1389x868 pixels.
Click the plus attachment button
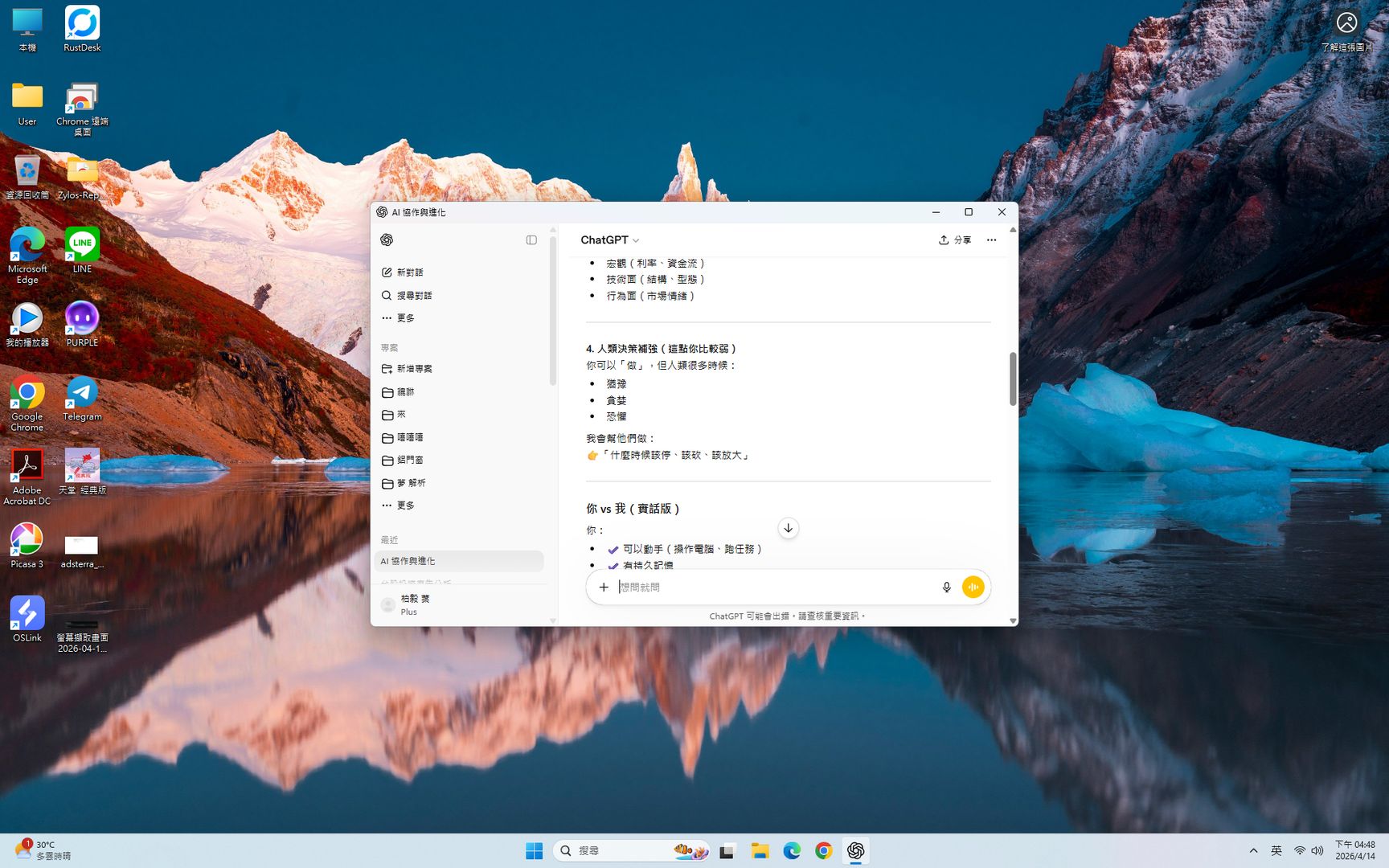(604, 588)
